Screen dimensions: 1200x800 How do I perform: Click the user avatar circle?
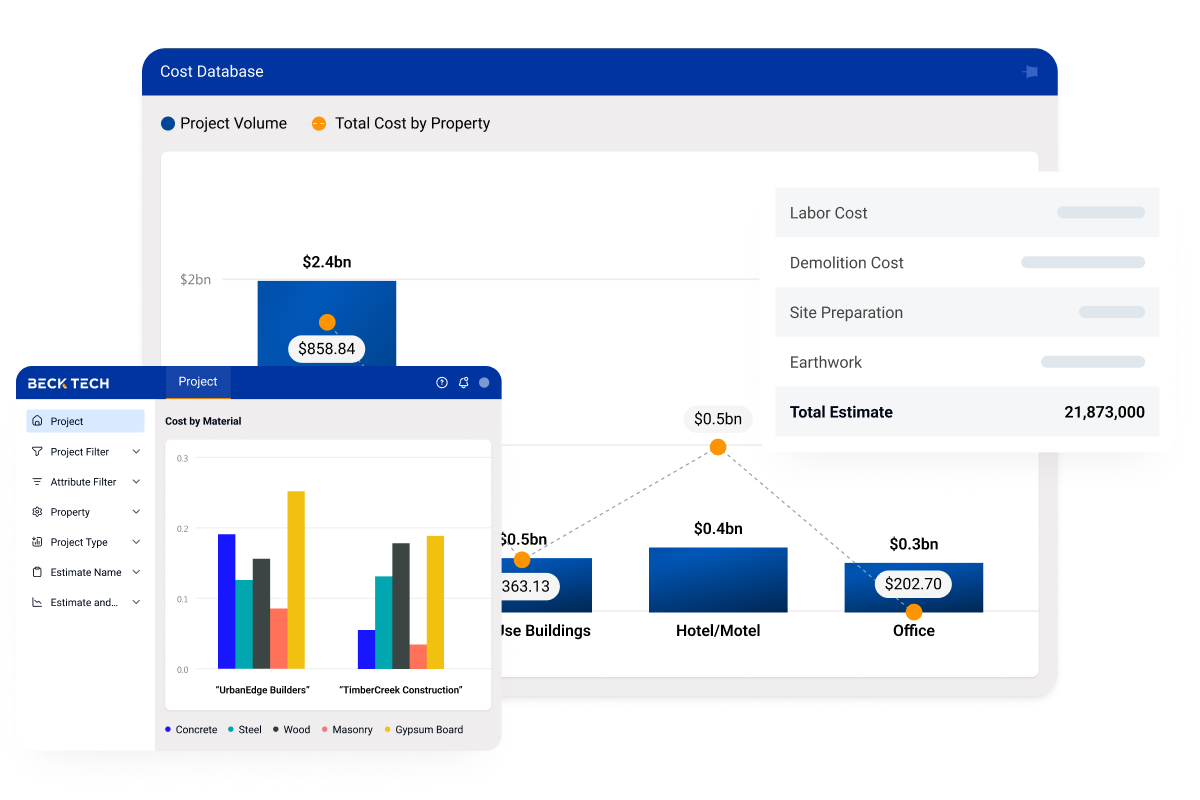[485, 383]
